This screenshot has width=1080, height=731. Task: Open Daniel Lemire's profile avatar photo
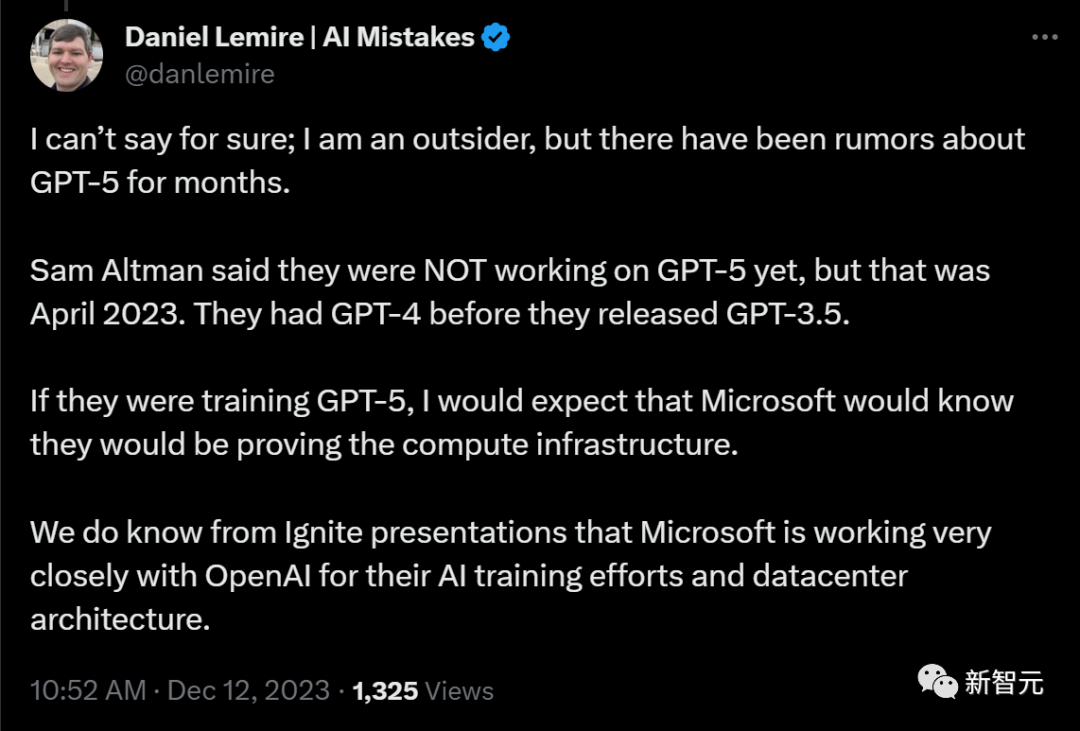click(x=66, y=55)
